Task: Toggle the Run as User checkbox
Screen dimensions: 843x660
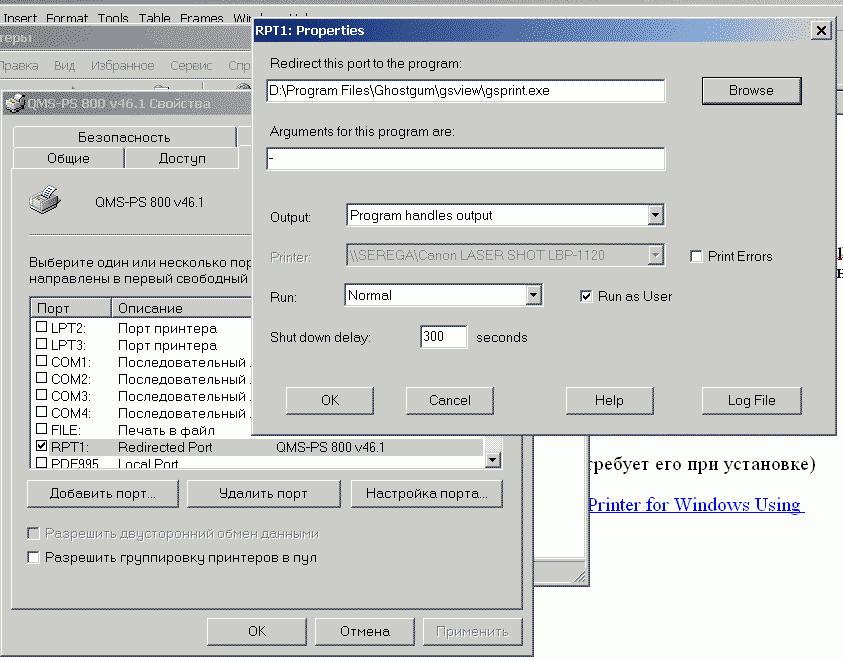Action: (x=586, y=296)
